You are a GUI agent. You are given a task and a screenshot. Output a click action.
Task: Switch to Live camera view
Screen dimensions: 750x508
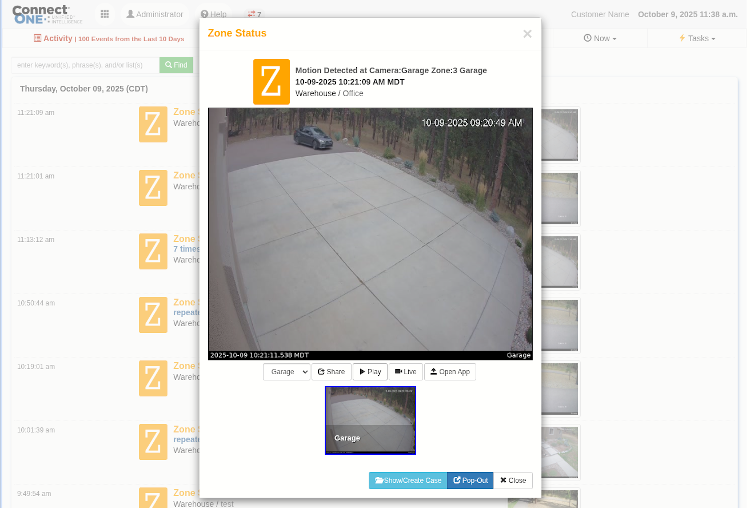coord(405,372)
